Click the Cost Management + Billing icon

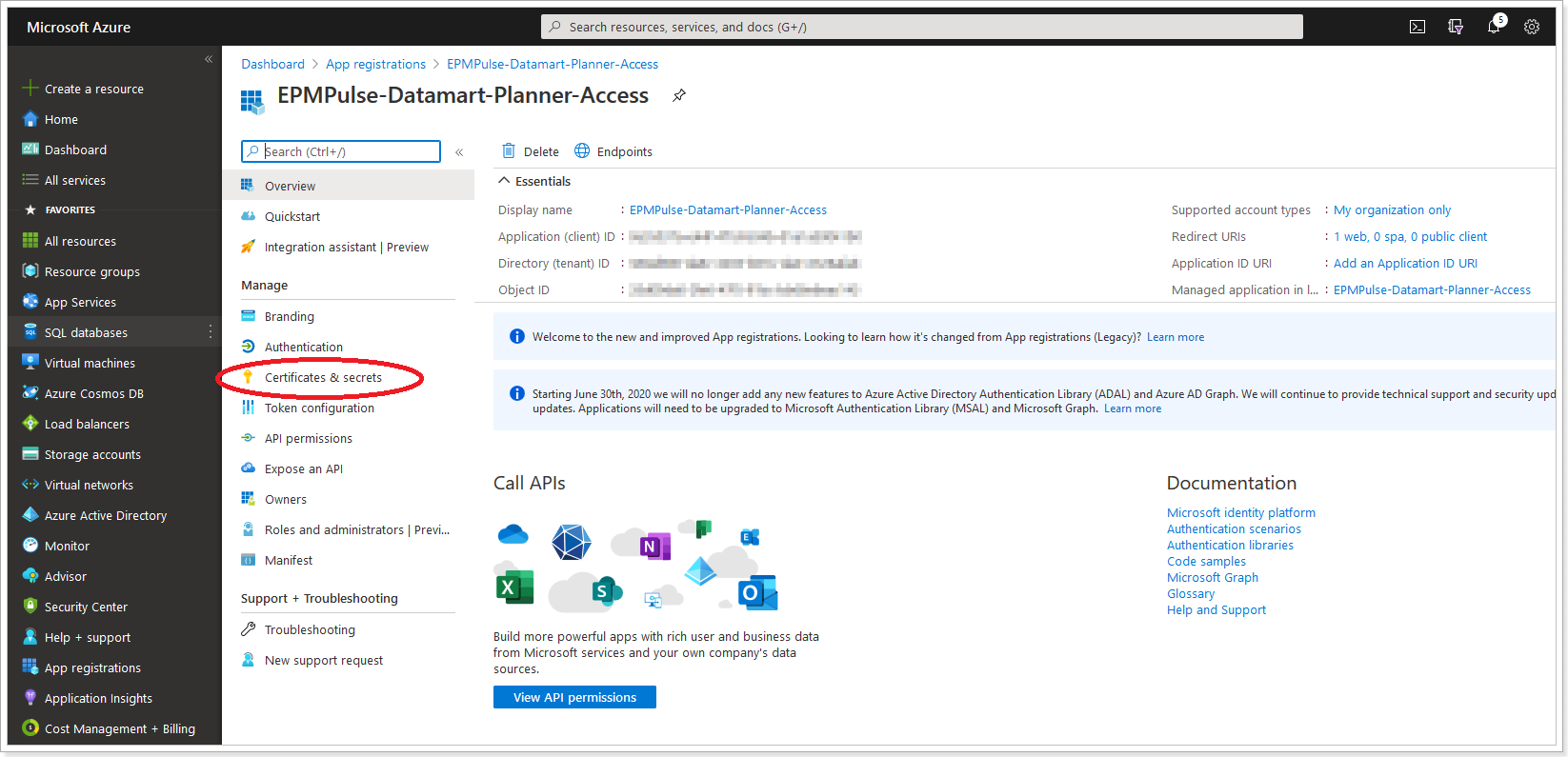pos(30,728)
